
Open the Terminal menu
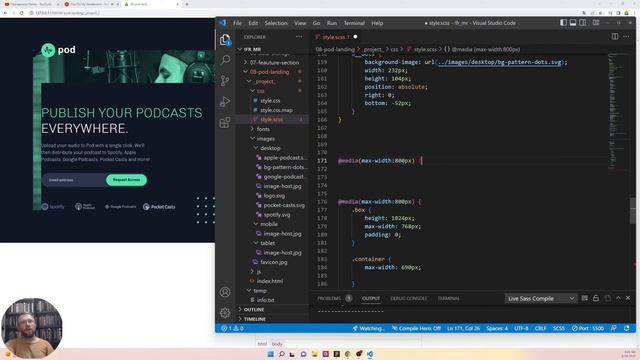point(354,23)
